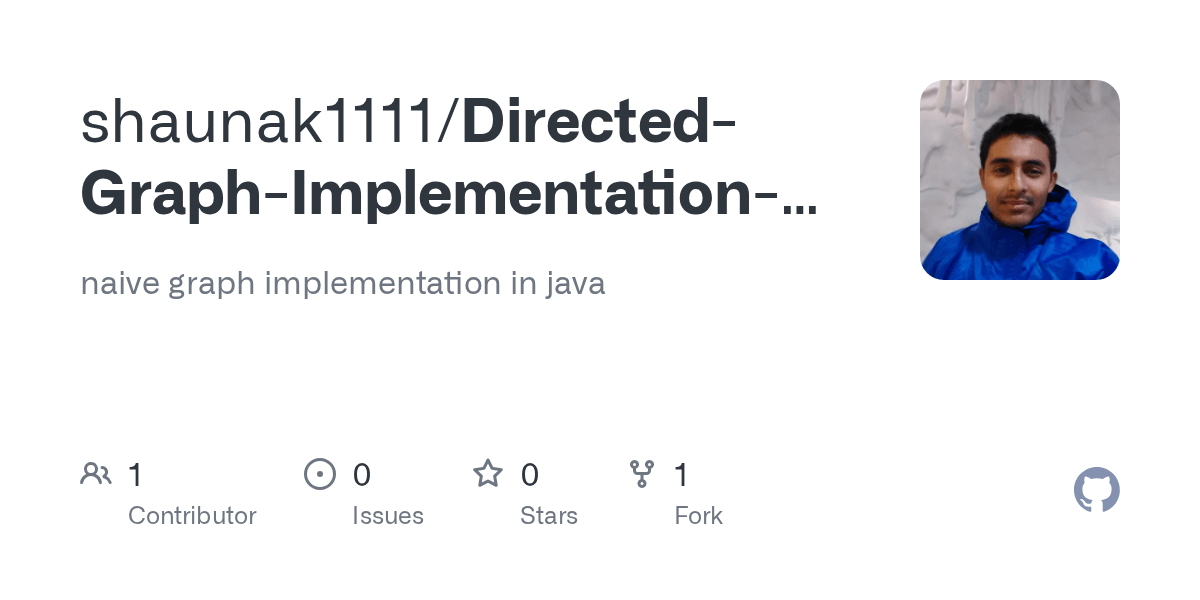Select the Issues label
This screenshot has width=1200, height=600.
coord(388,516)
